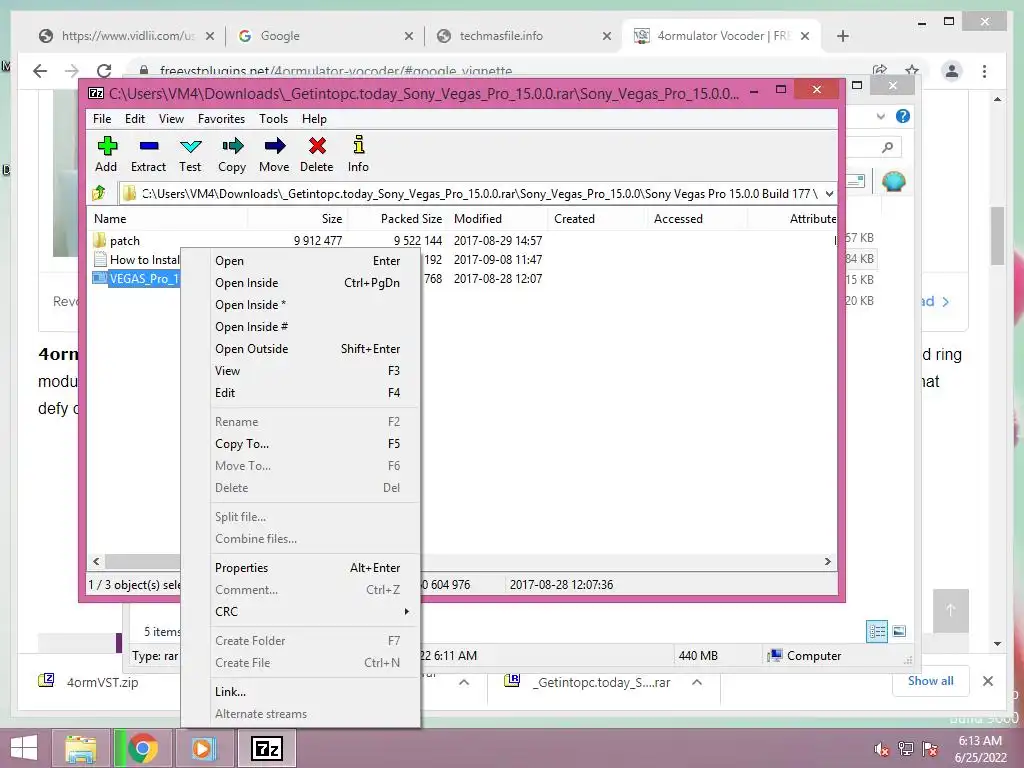Open the Chrome profile avatar
This screenshot has width=1024, height=768.
952,71
